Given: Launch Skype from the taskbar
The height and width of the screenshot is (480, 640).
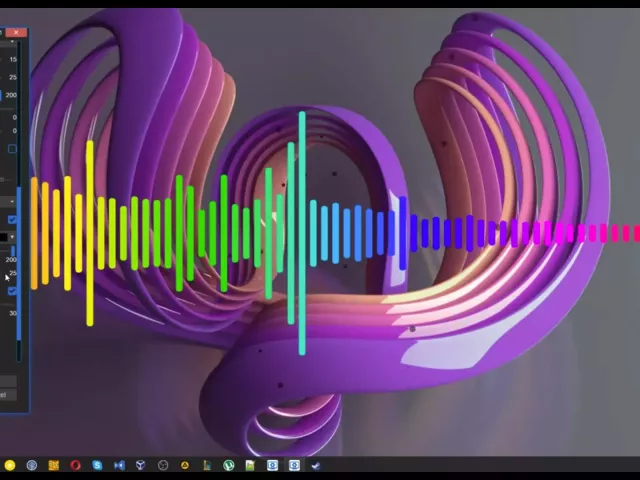Looking at the screenshot, I should 97,465.
